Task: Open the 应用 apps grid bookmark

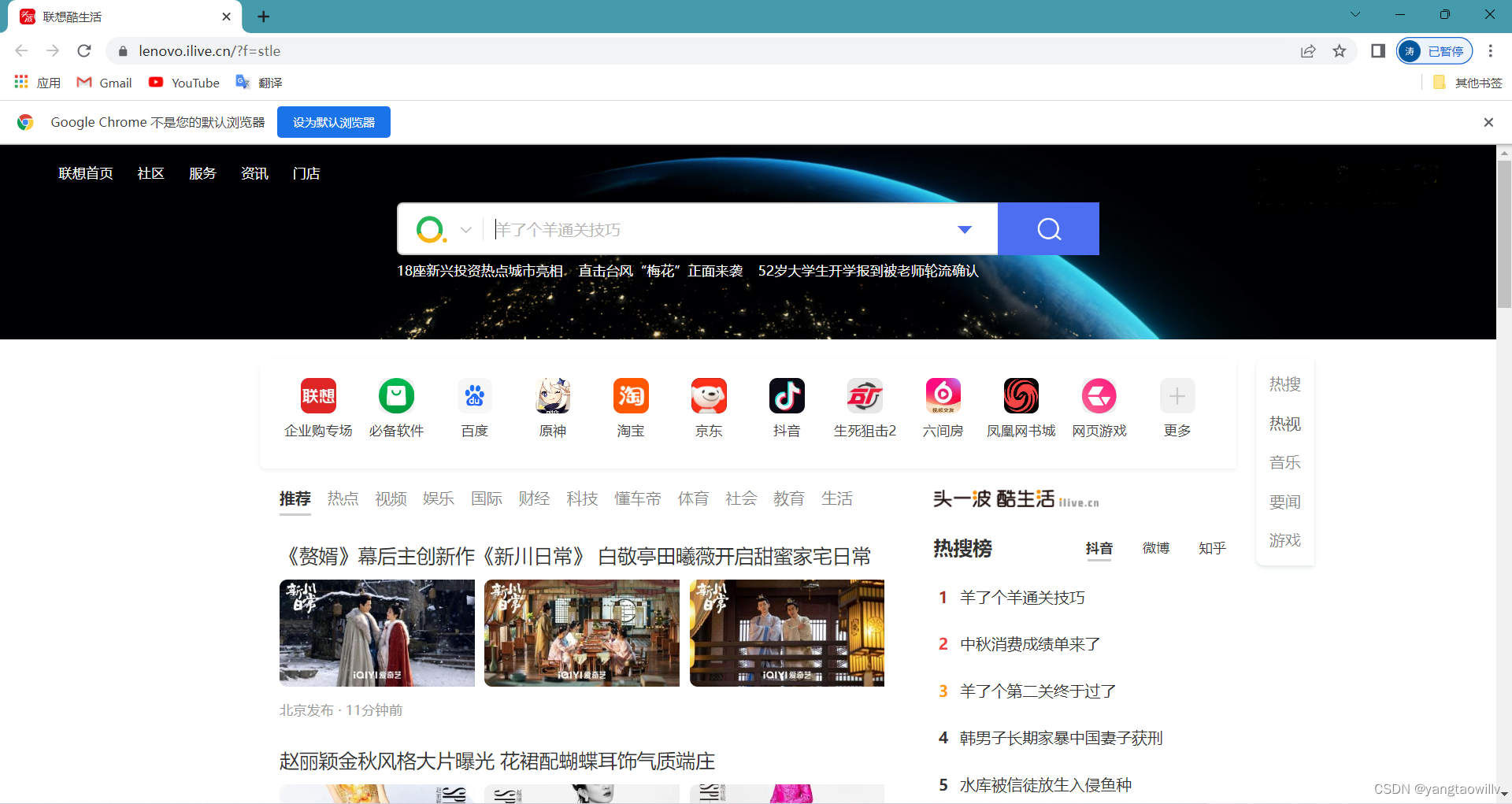Action: pyautogui.click(x=38, y=83)
